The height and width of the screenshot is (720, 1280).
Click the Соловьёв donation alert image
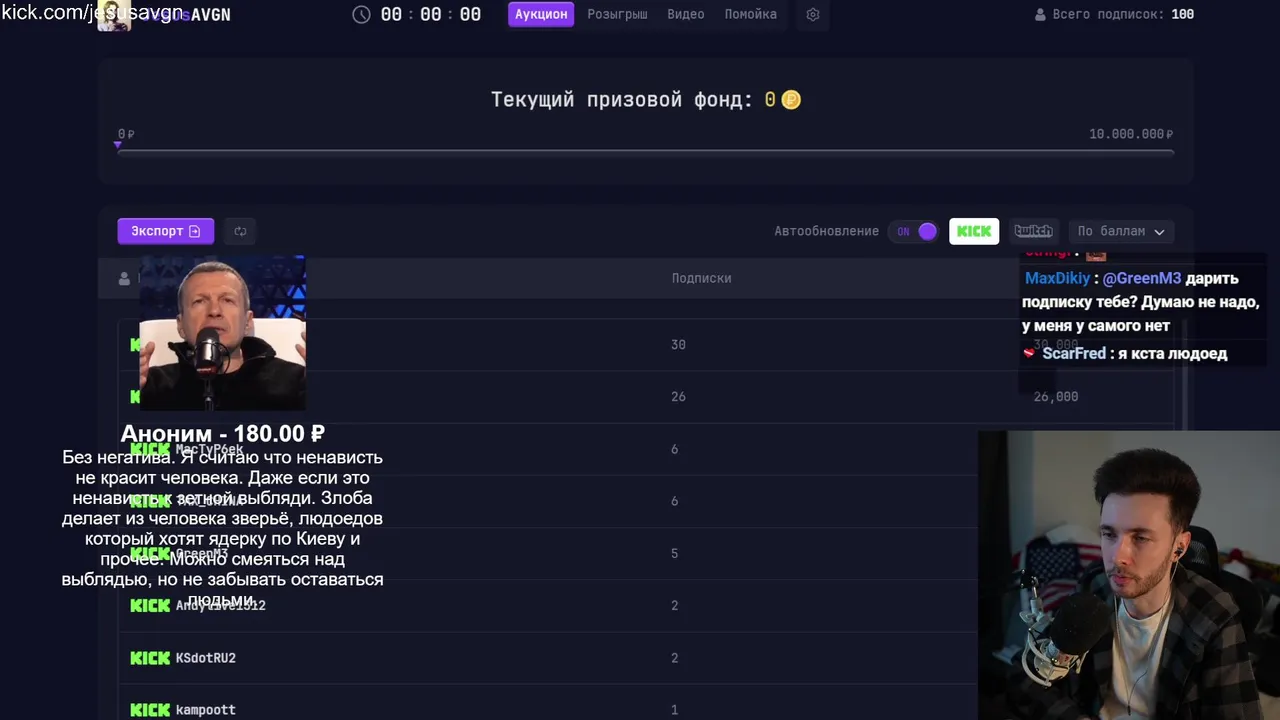tap(222, 333)
